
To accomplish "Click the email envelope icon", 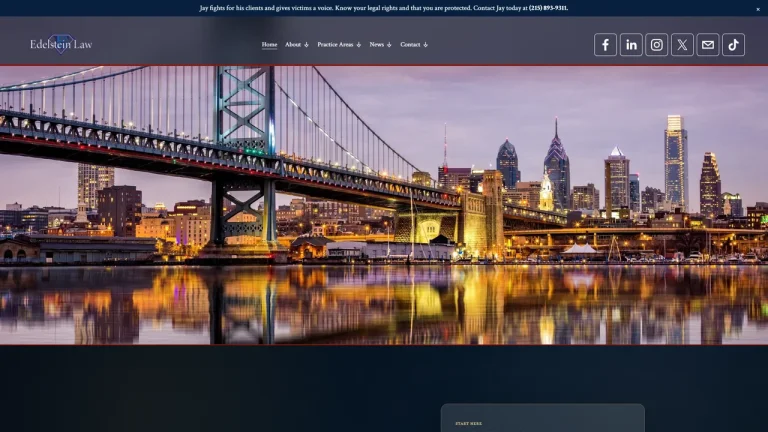I will click(x=708, y=45).
